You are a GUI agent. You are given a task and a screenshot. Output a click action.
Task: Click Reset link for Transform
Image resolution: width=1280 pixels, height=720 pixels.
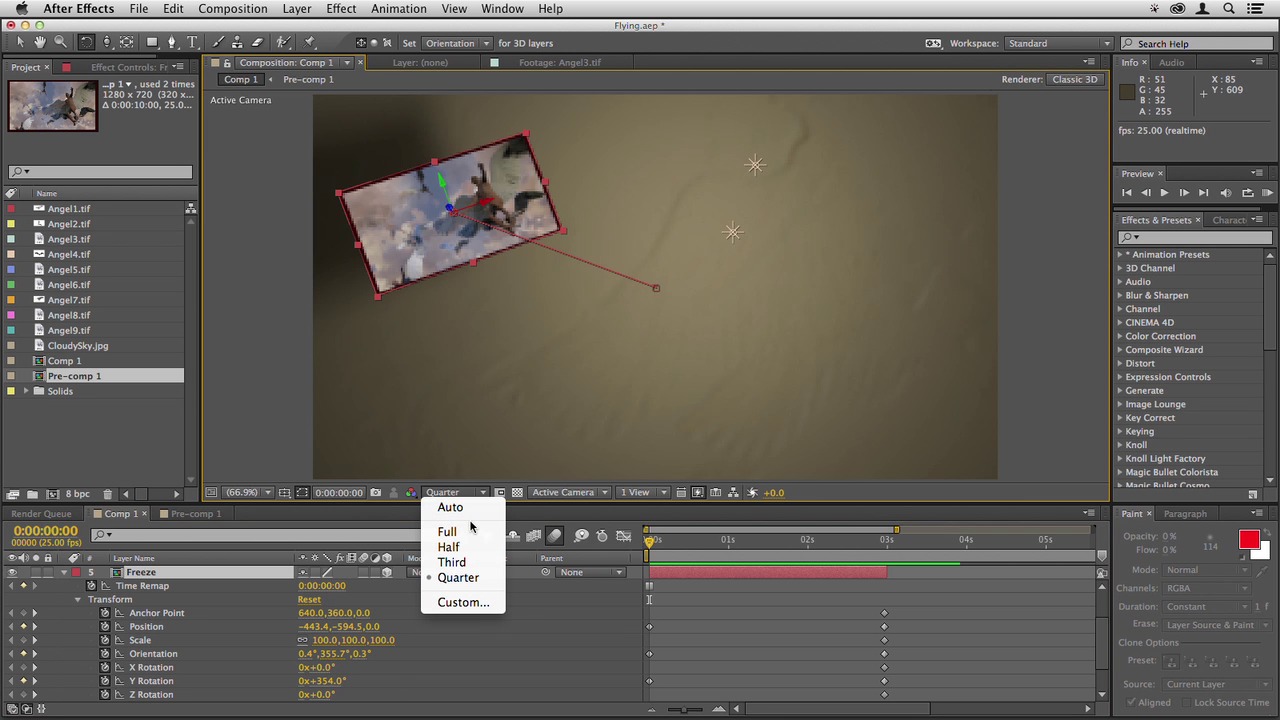309,600
